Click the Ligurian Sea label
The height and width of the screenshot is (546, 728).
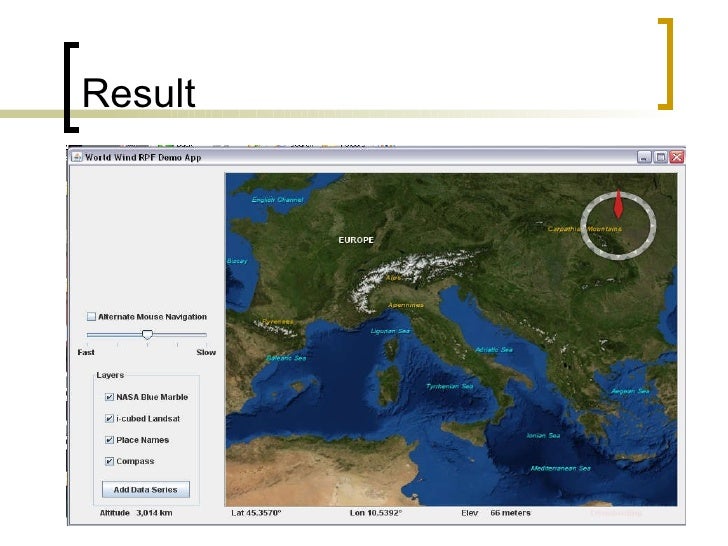(x=390, y=331)
